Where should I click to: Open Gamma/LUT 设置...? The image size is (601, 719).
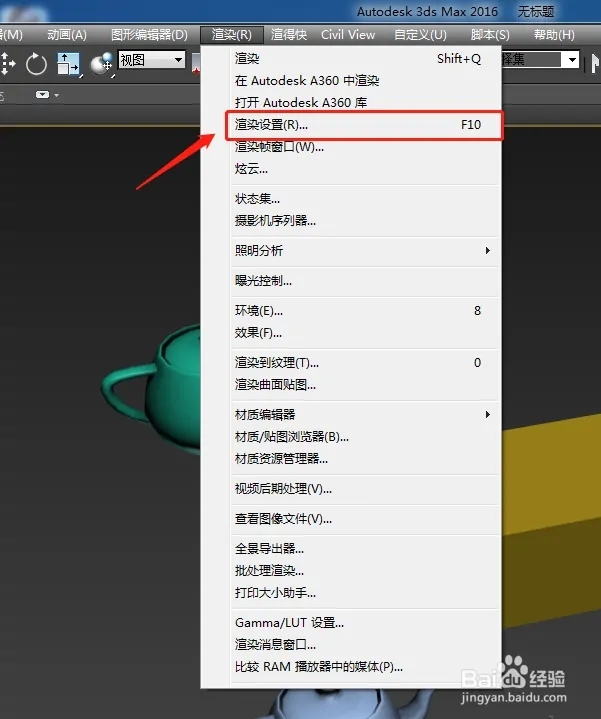tap(365, 623)
